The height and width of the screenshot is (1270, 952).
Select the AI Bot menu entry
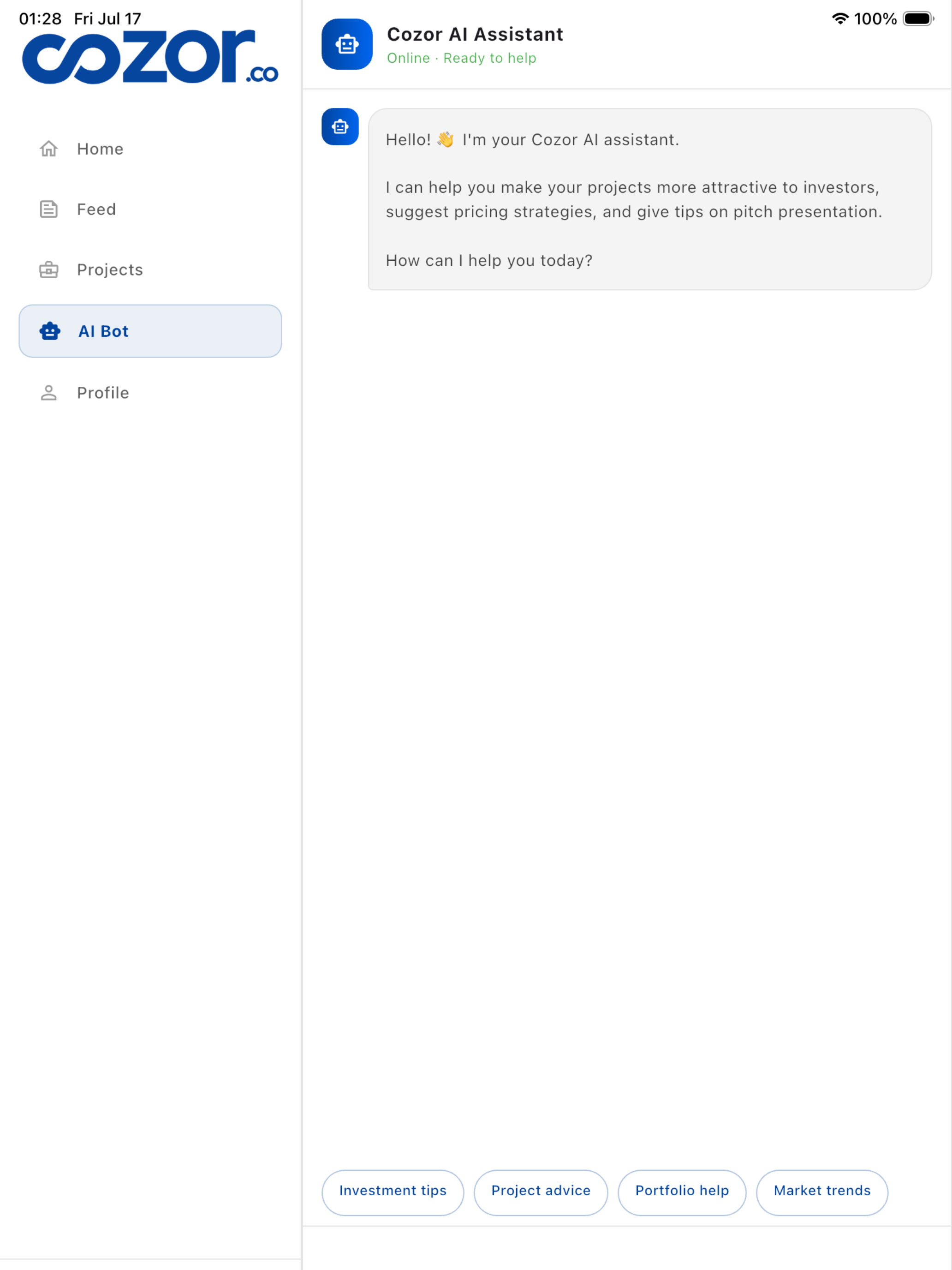coord(150,331)
